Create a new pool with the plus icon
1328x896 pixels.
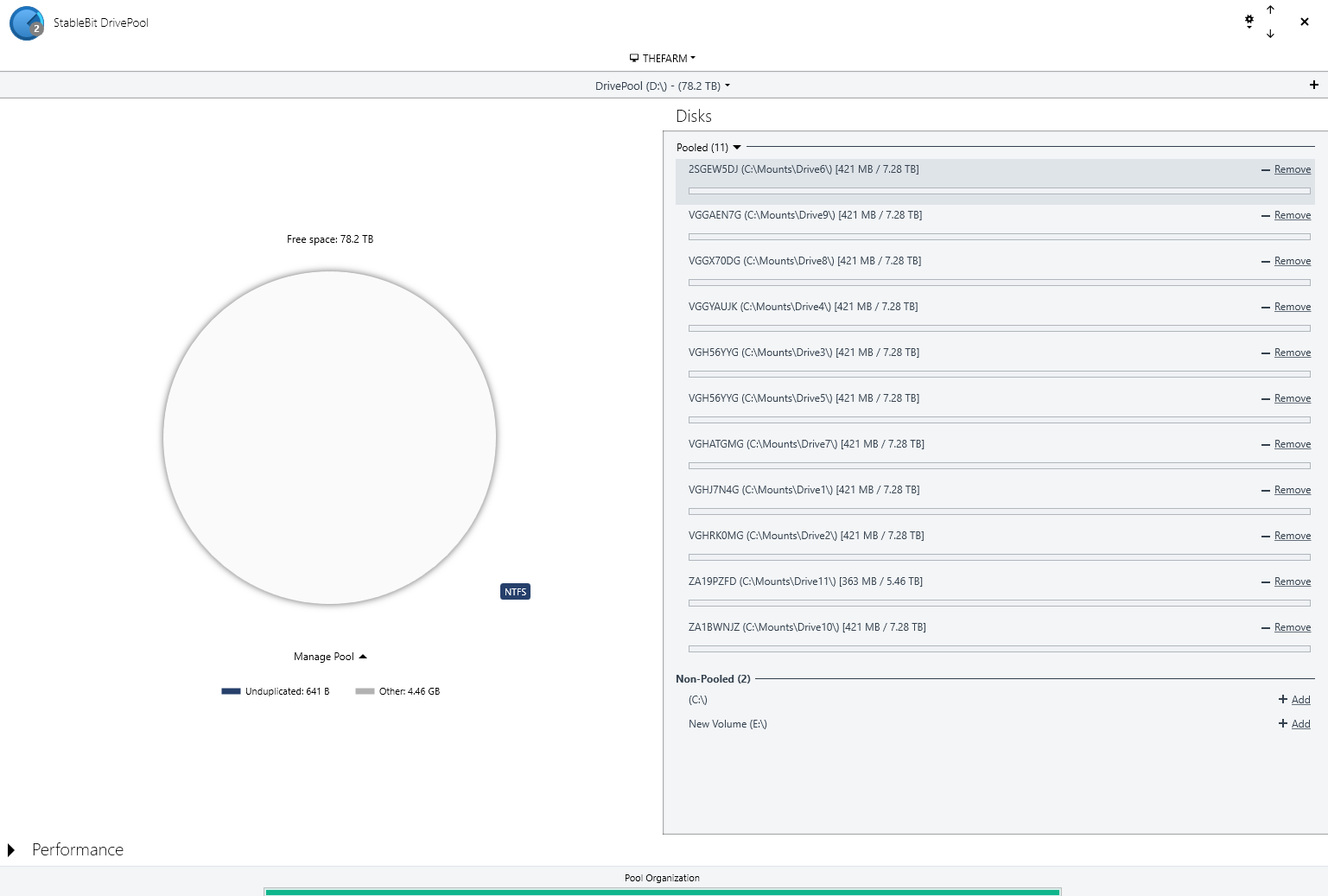tap(1314, 85)
